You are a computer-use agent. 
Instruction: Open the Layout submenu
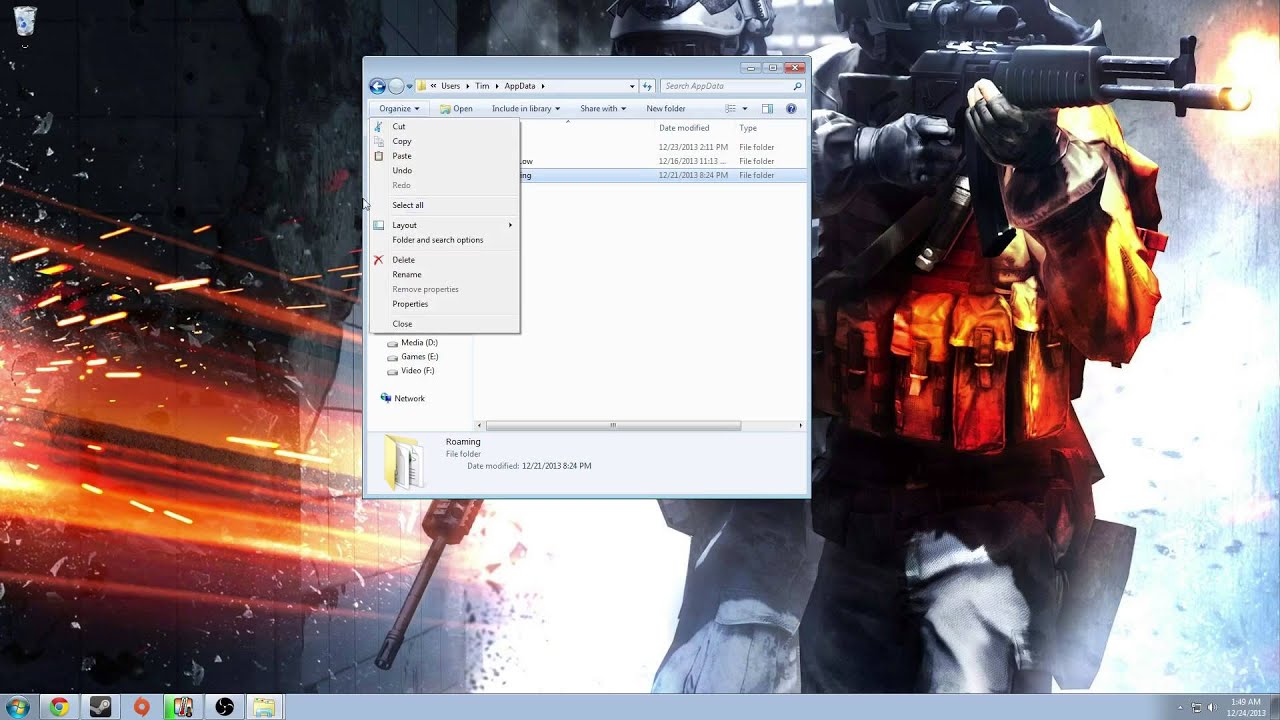(x=444, y=225)
